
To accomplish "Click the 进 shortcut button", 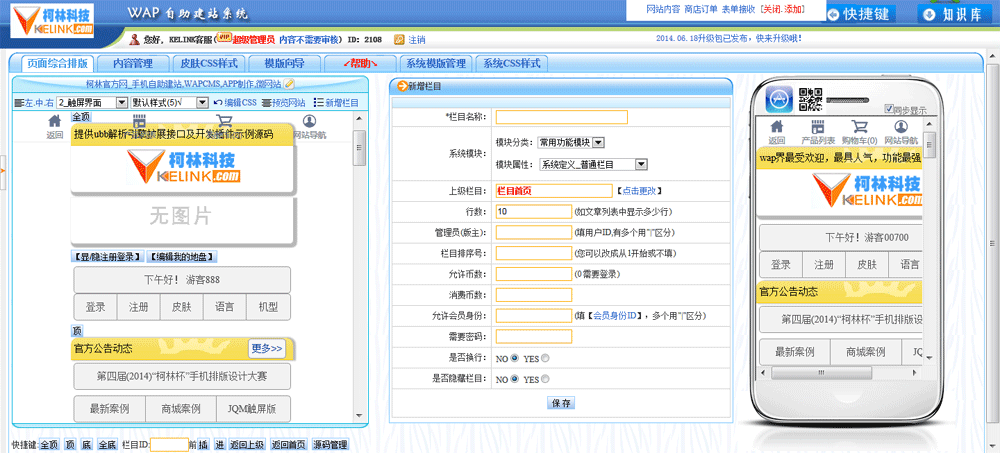I will tap(219, 445).
